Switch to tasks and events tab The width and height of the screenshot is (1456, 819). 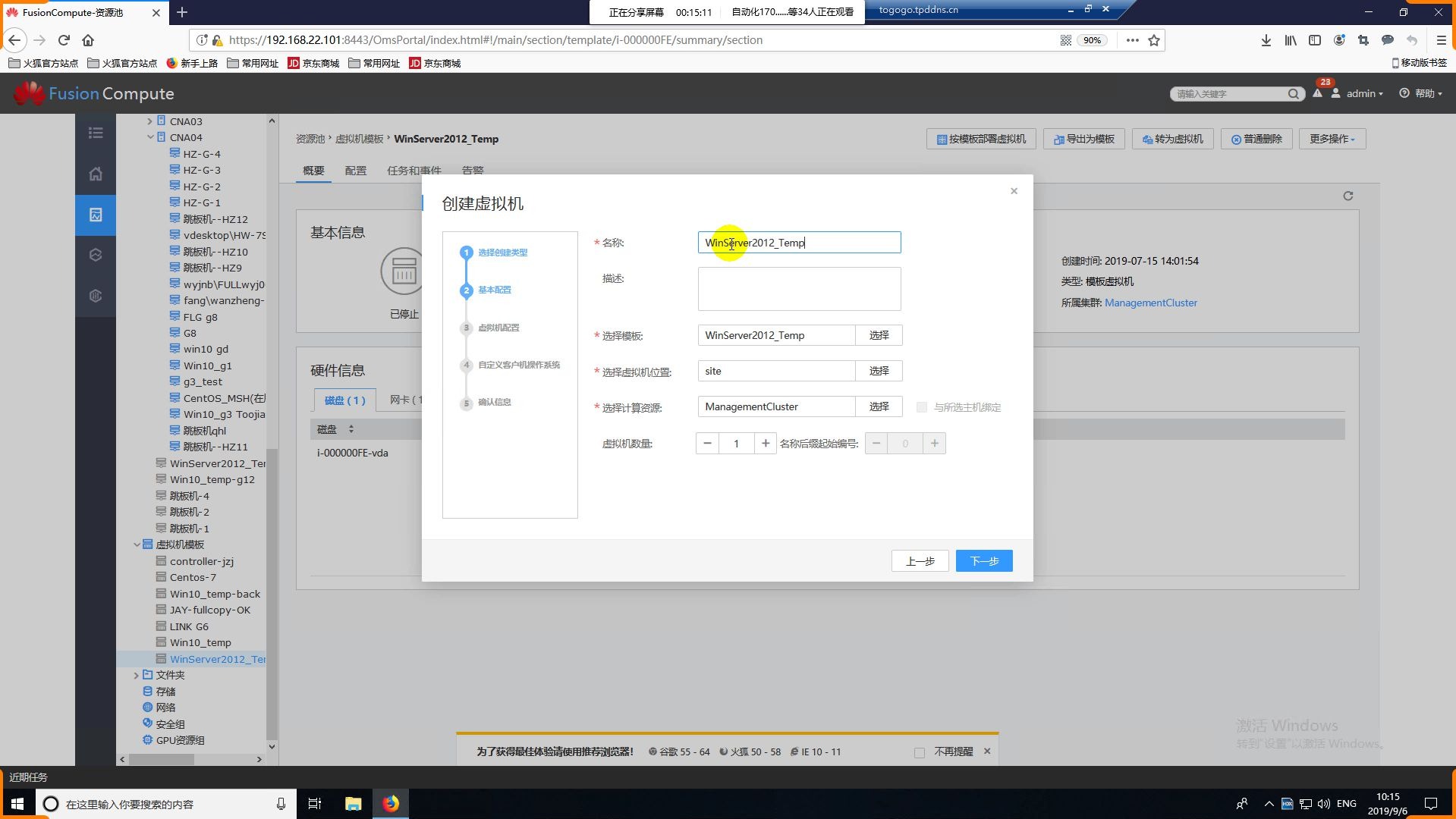(x=414, y=171)
